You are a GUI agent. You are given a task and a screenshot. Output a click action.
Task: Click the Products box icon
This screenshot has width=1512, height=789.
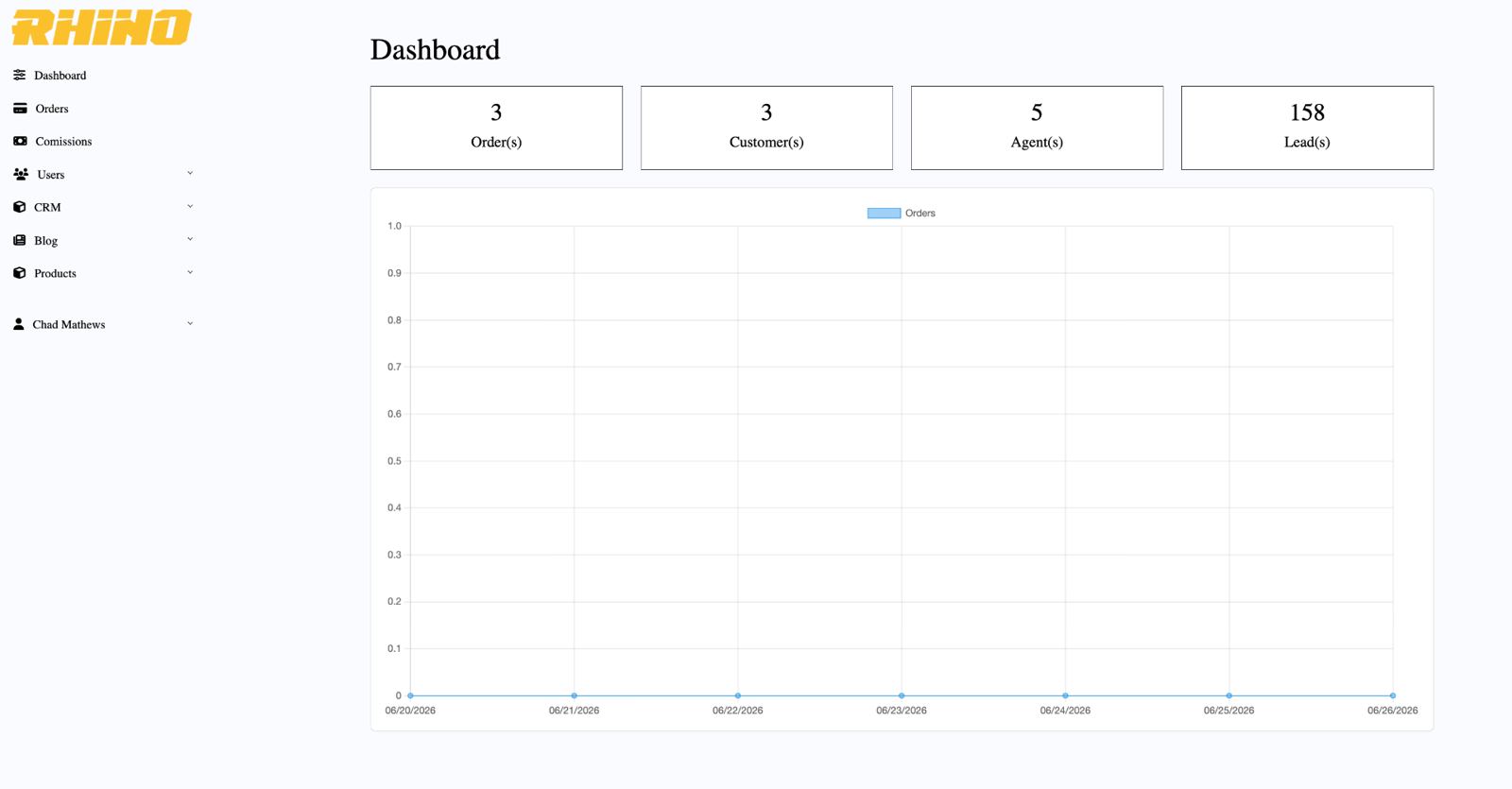19,273
